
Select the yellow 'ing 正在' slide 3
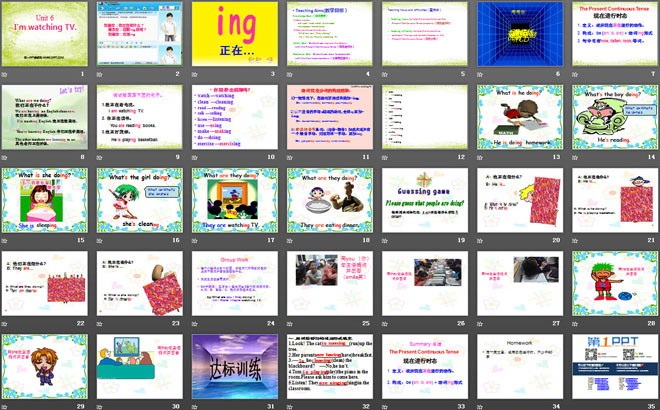(x=235, y=34)
